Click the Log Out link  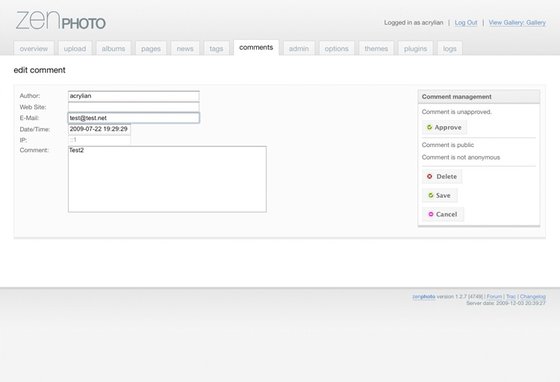[466, 22]
